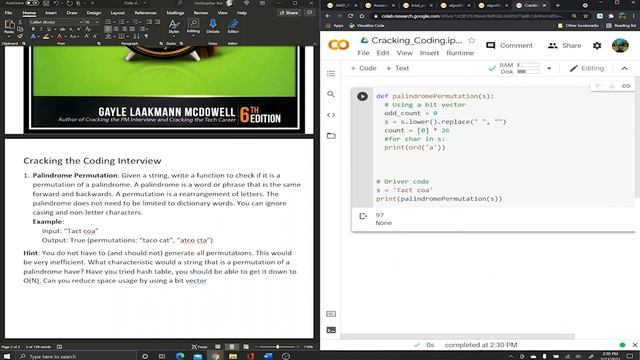Open Chrome new tab plus button
This screenshot has width=640, height=360.
[x=558, y=5]
